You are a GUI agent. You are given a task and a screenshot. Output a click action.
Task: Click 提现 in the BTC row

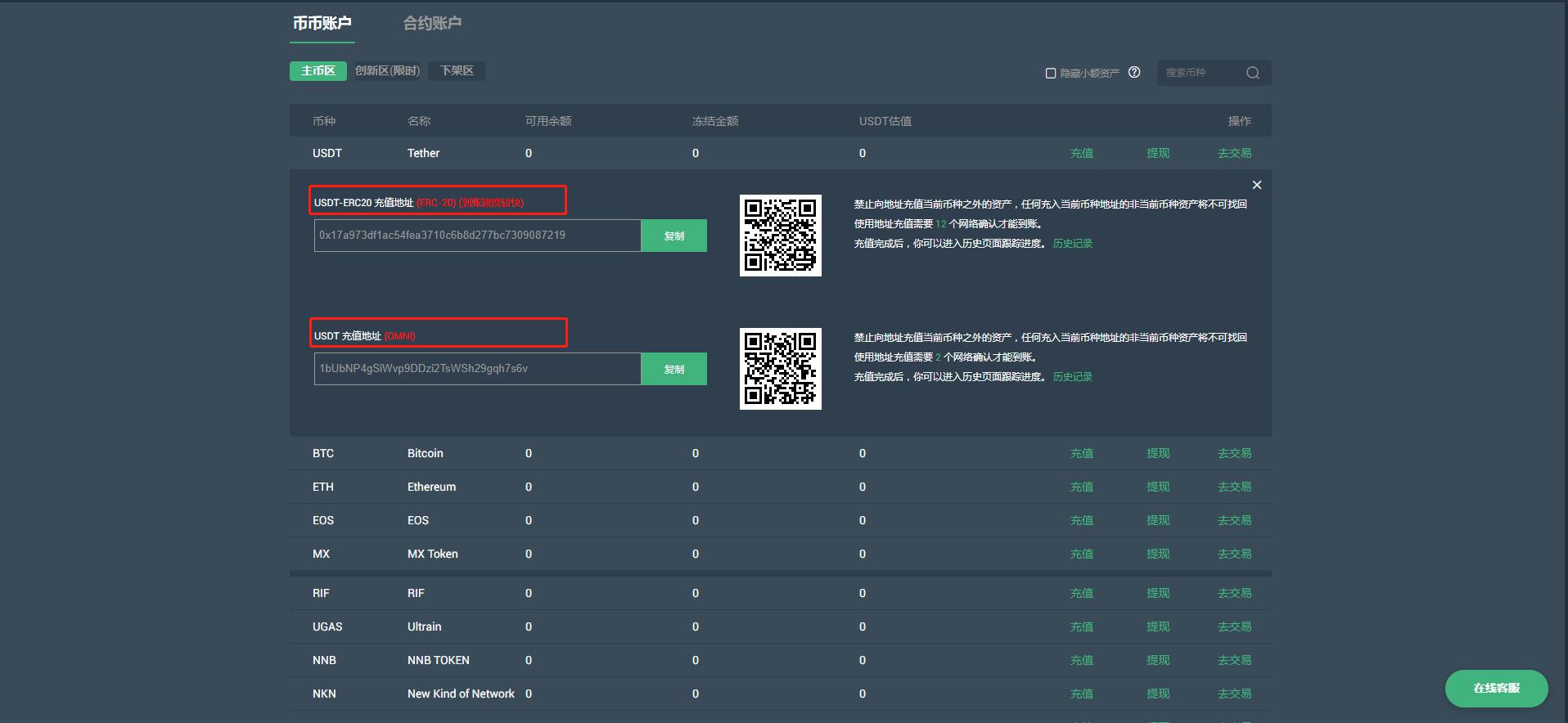pos(1158,453)
